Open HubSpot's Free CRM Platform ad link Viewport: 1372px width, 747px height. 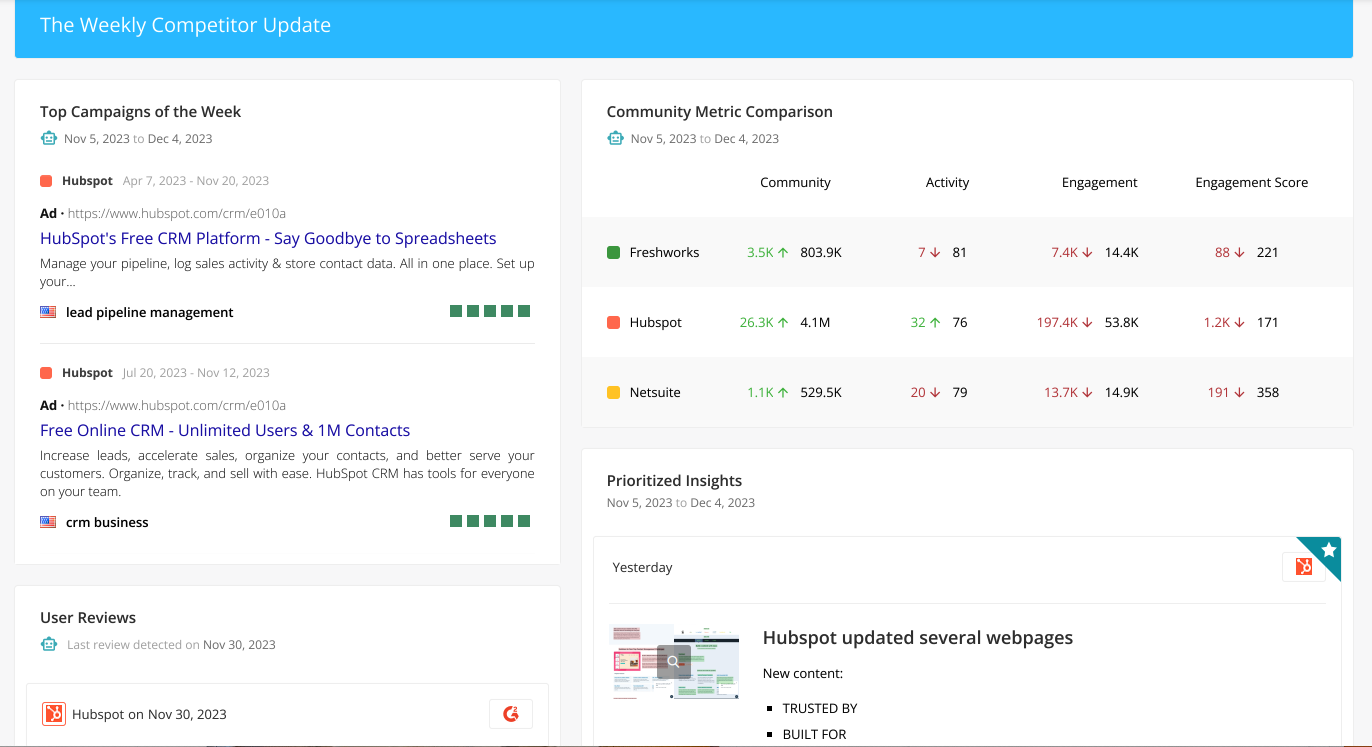pos(268,238)
